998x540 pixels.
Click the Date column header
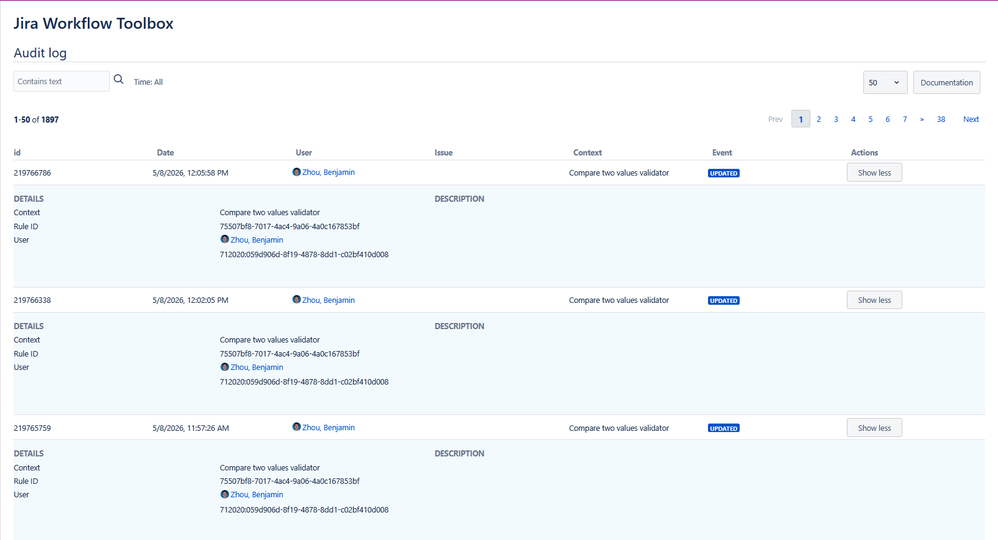[x=165, y=152]
